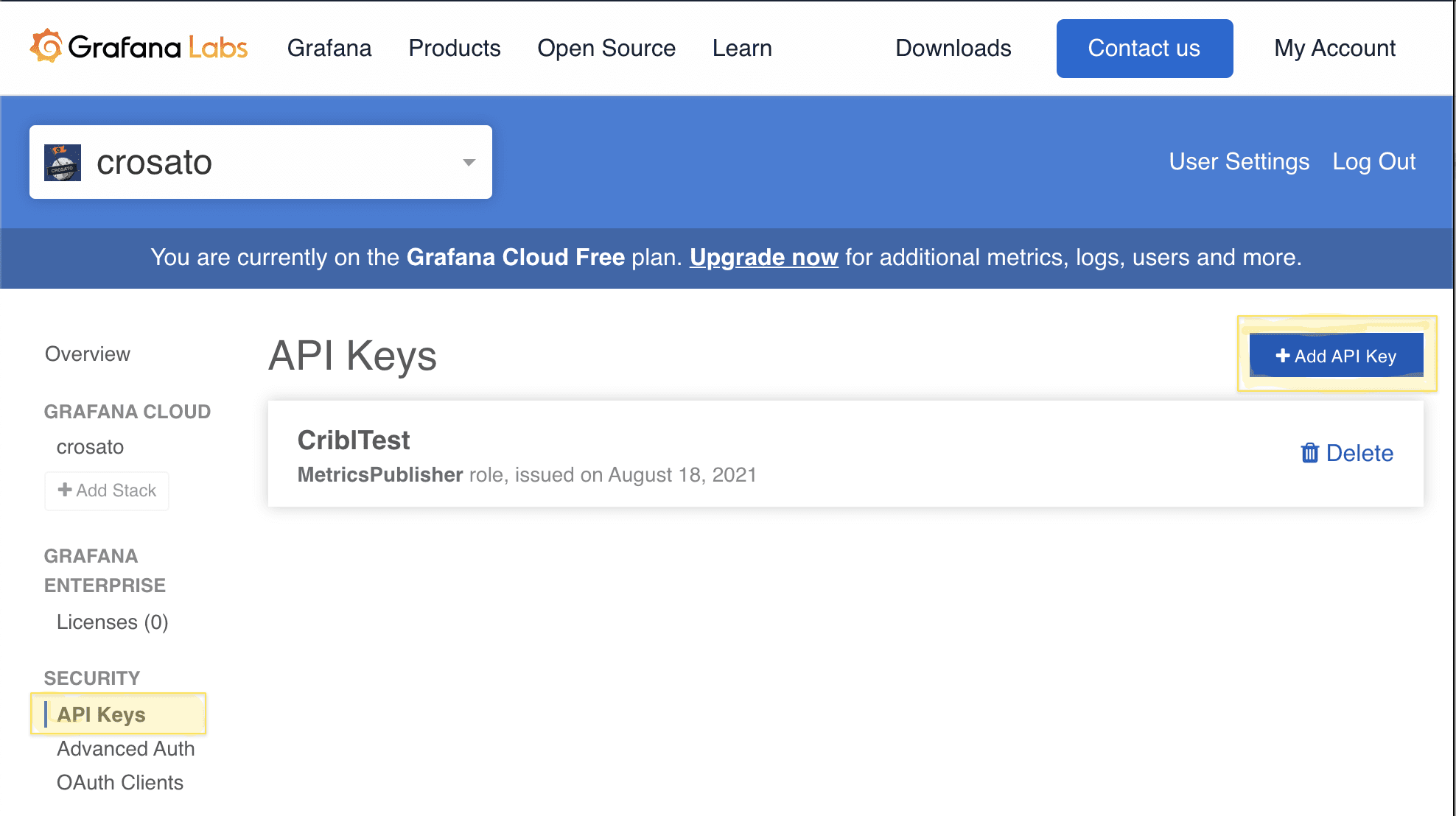Click the plus icon on Add Stack
Image resolution: width=1456 pixels, height=816 pixels.
(x=65, y=490)
